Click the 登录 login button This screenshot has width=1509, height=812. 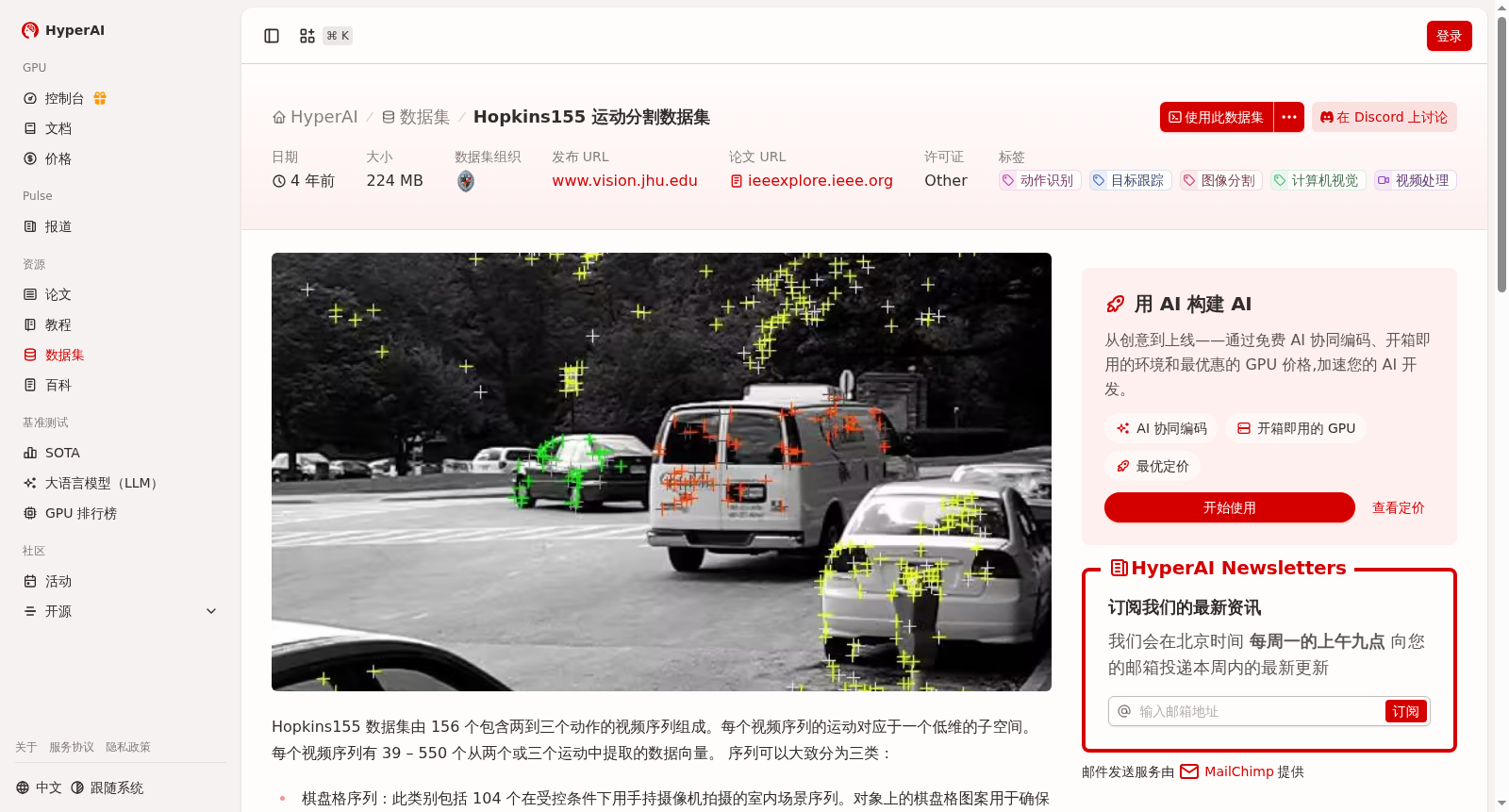tap(1449, 36)
